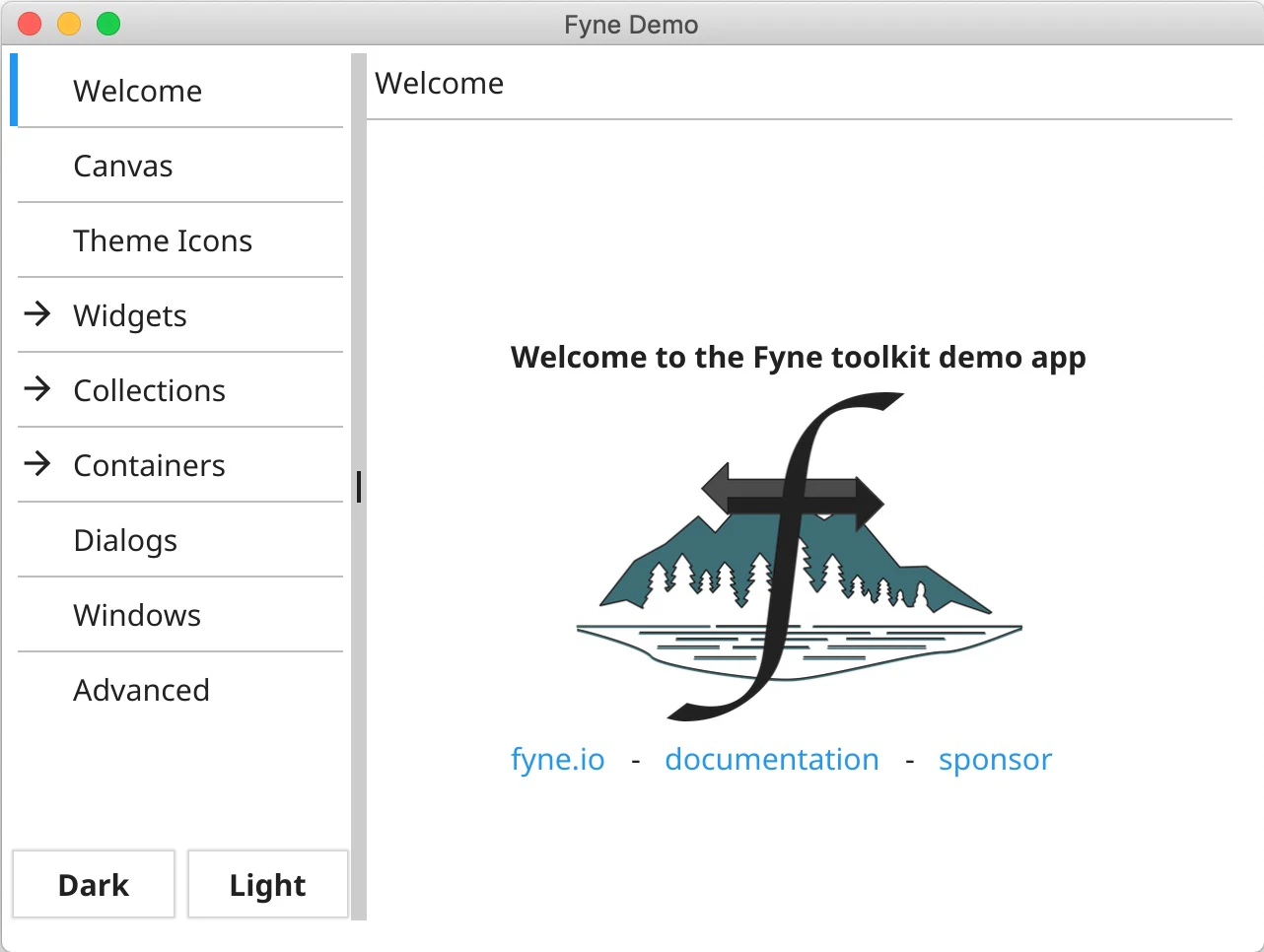This screenshot has height=952, width=1264.
Task: Click the Welcome page heading
Action: tap(440, 84)
